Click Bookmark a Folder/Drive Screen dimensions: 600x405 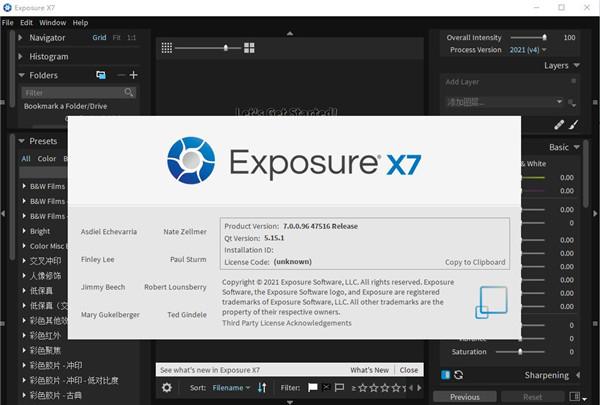65,106
